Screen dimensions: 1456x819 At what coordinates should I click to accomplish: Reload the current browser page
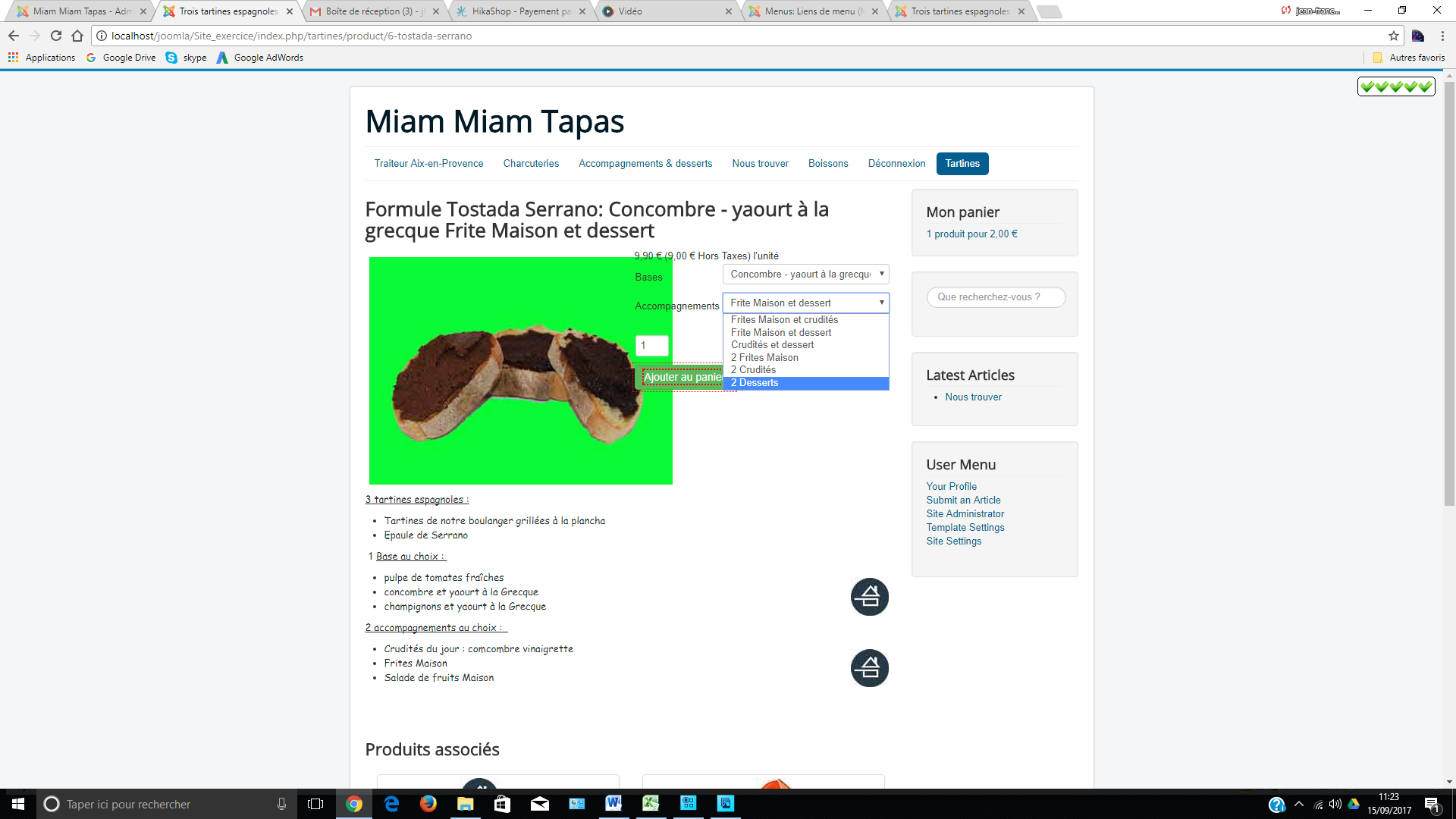click(x=56, y=36)
